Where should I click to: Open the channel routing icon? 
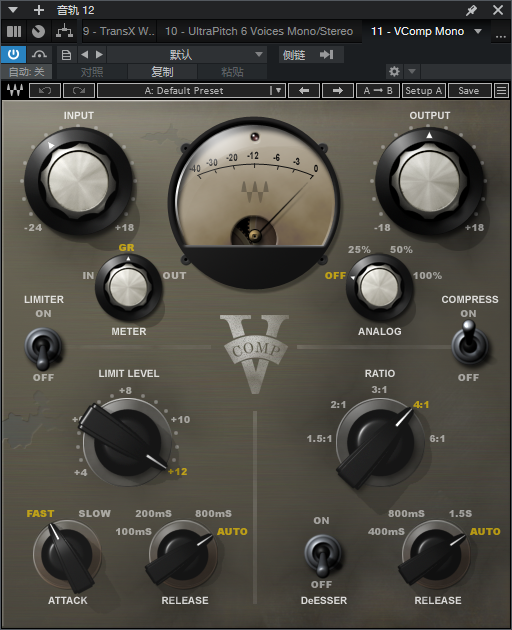tap(64, 31)
